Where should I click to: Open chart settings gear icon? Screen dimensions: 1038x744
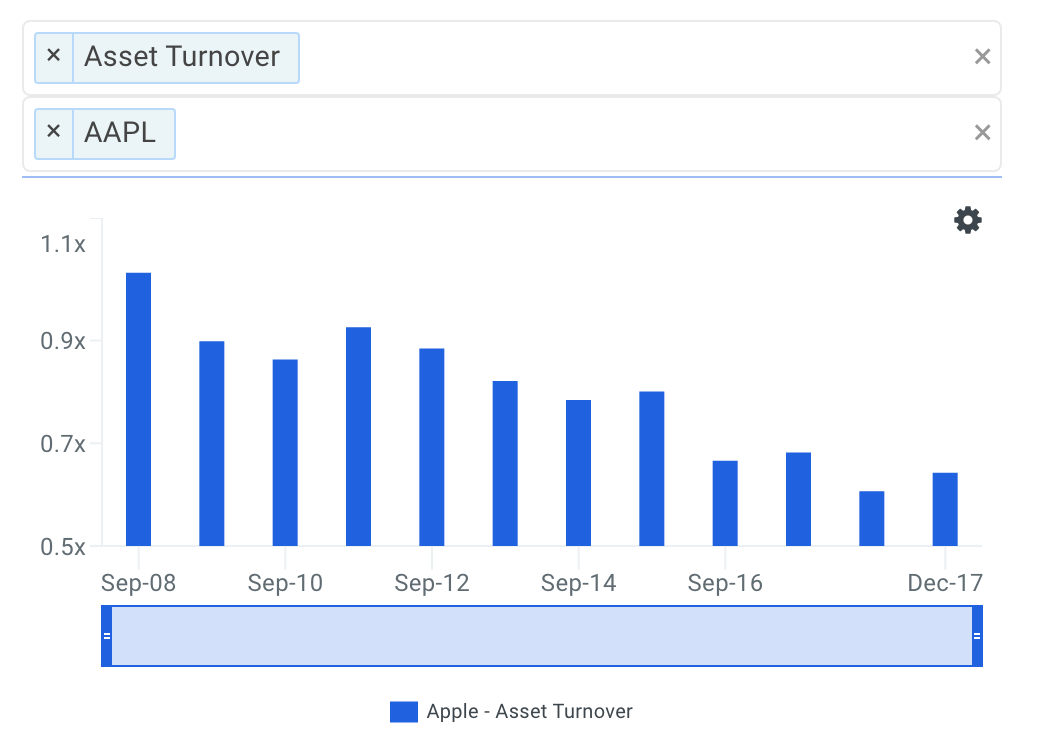967,220
